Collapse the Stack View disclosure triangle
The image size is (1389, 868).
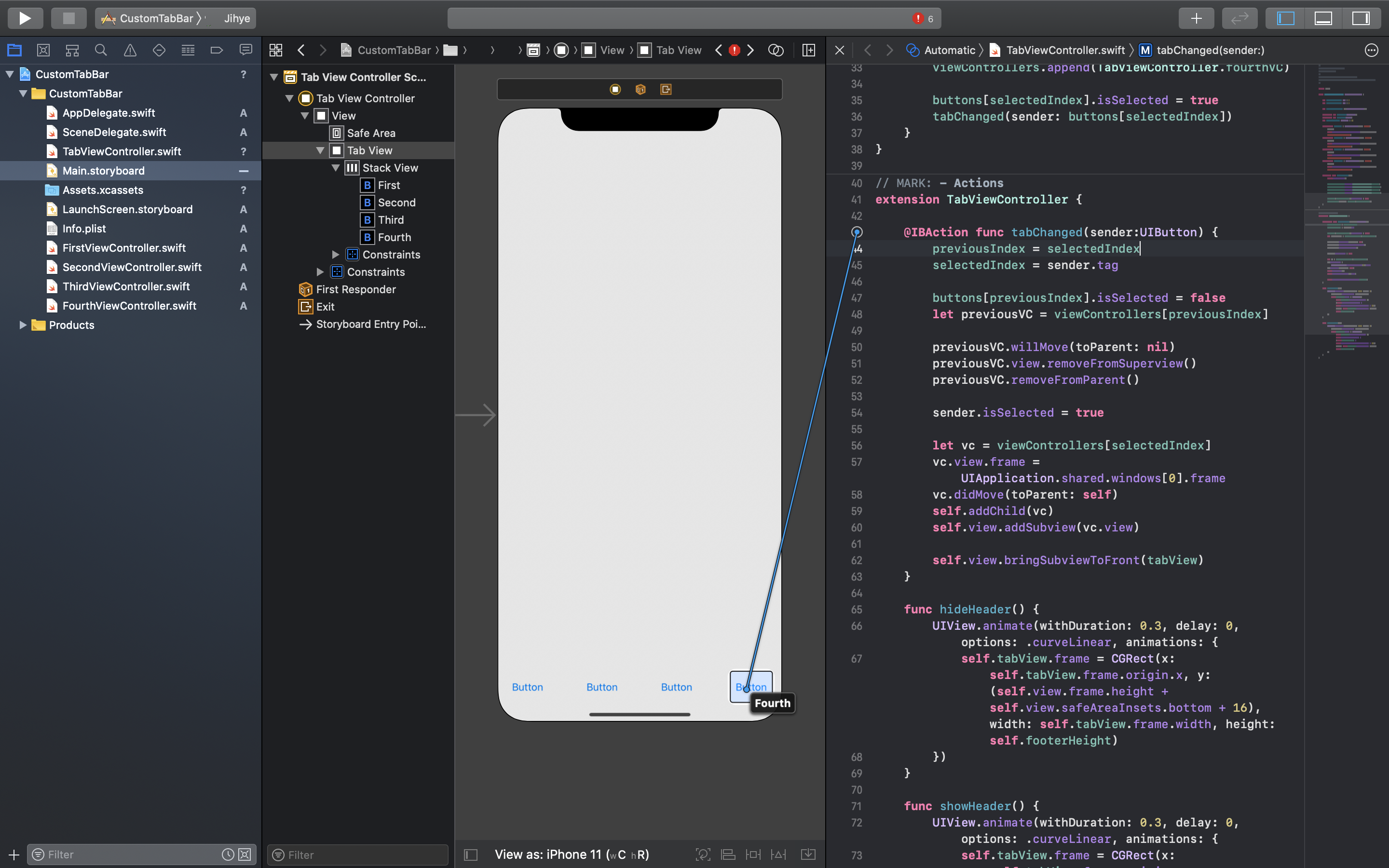(x=336, y=168)
